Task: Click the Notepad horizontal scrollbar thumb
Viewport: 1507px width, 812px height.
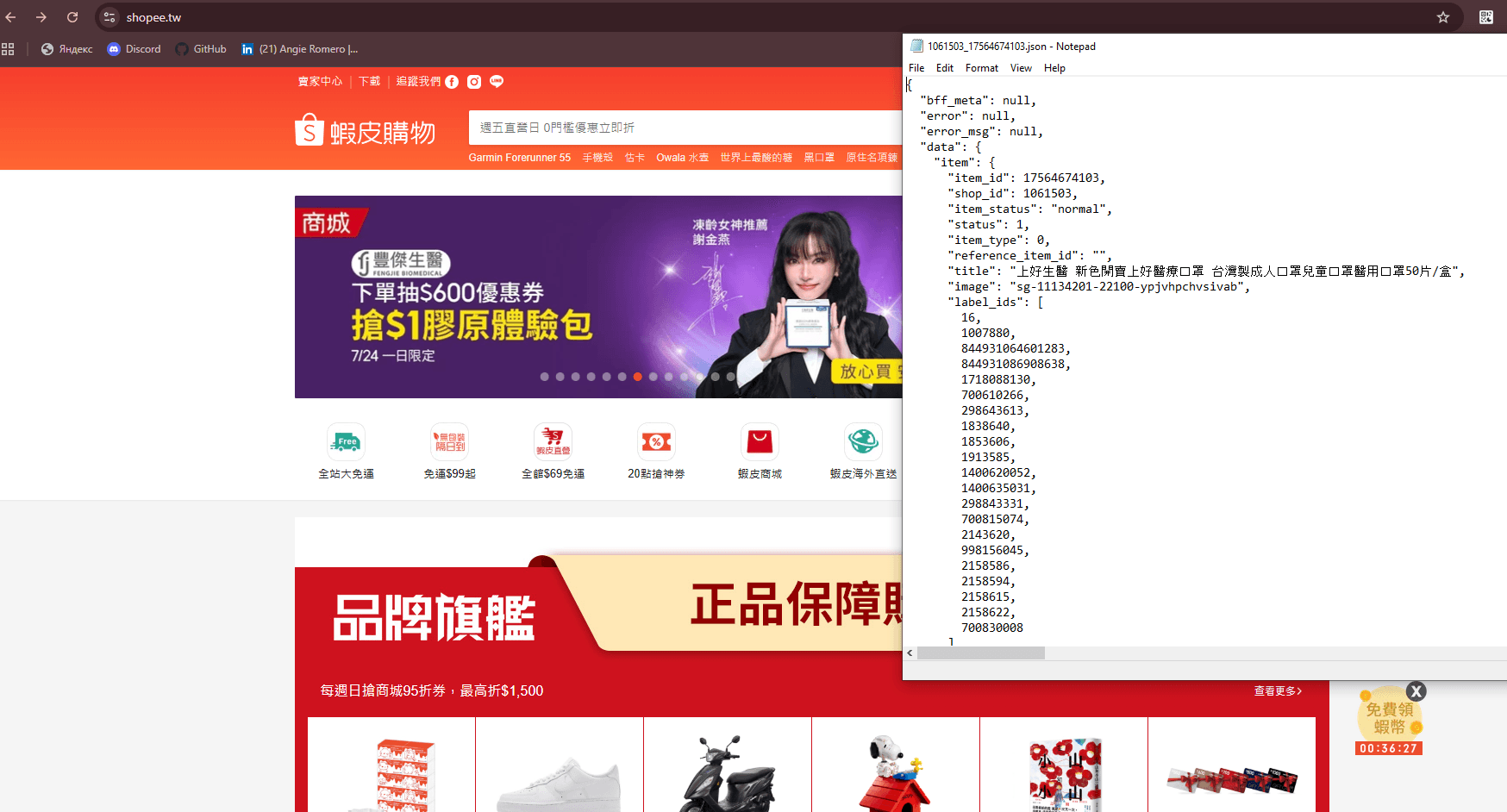Action: pos(981,653)
